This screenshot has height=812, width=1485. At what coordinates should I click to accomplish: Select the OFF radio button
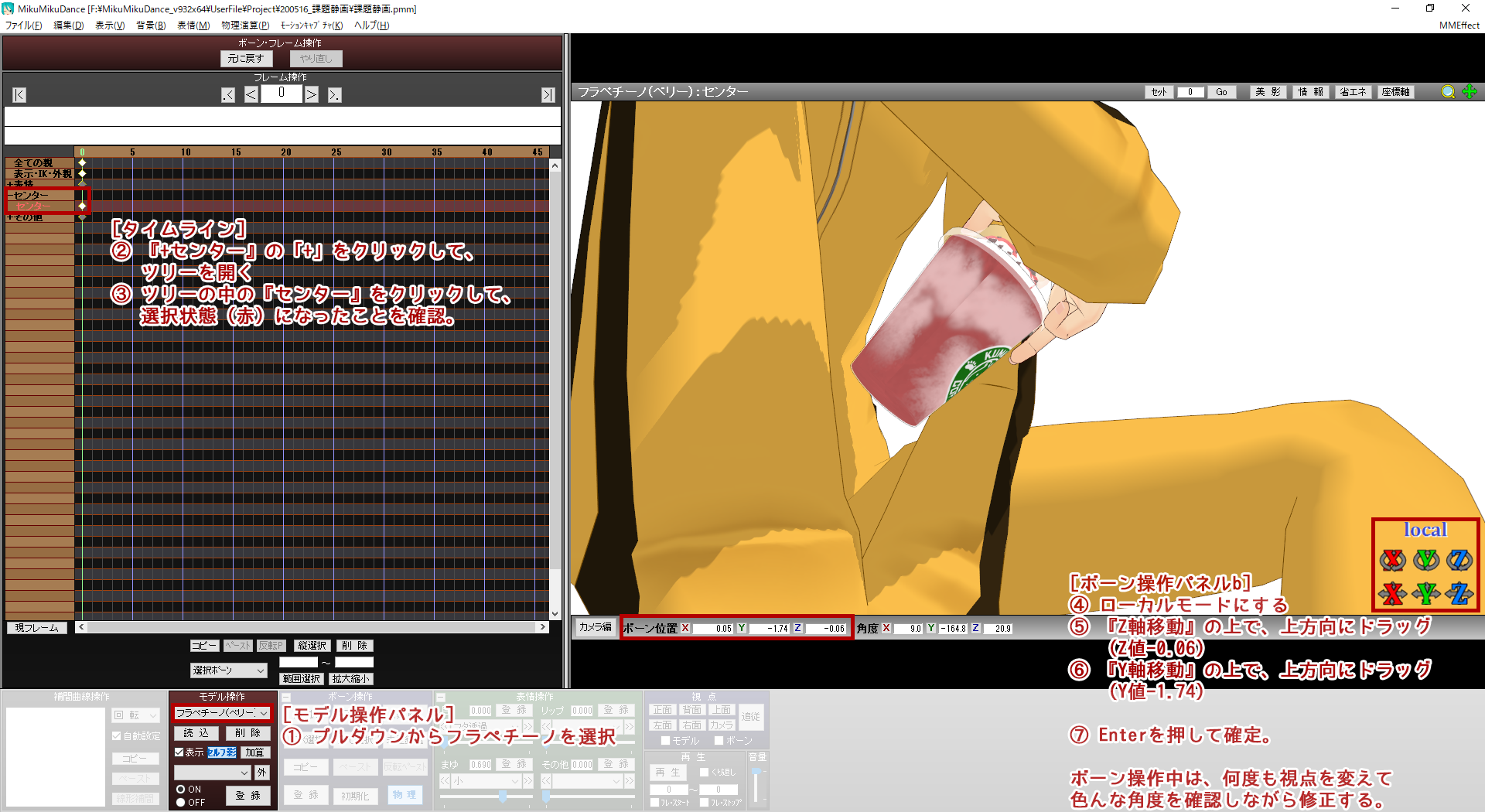[181, 803]
